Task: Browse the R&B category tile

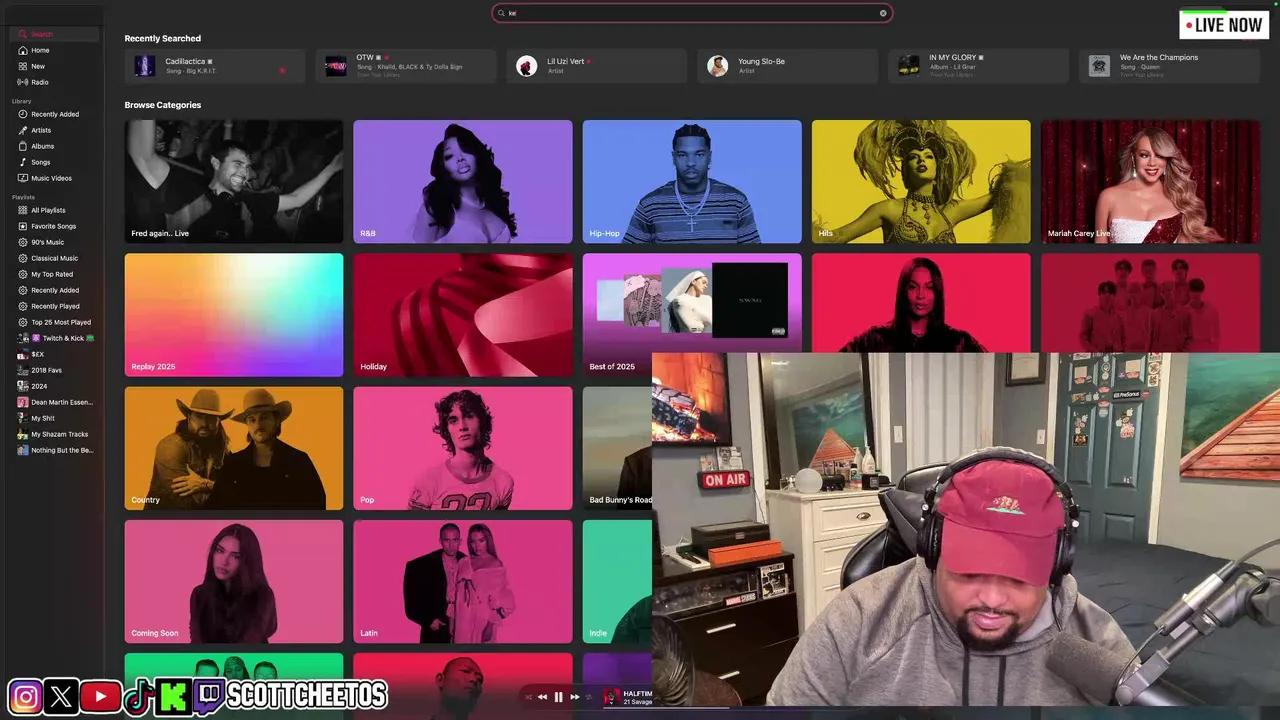Action: (463, 182)
